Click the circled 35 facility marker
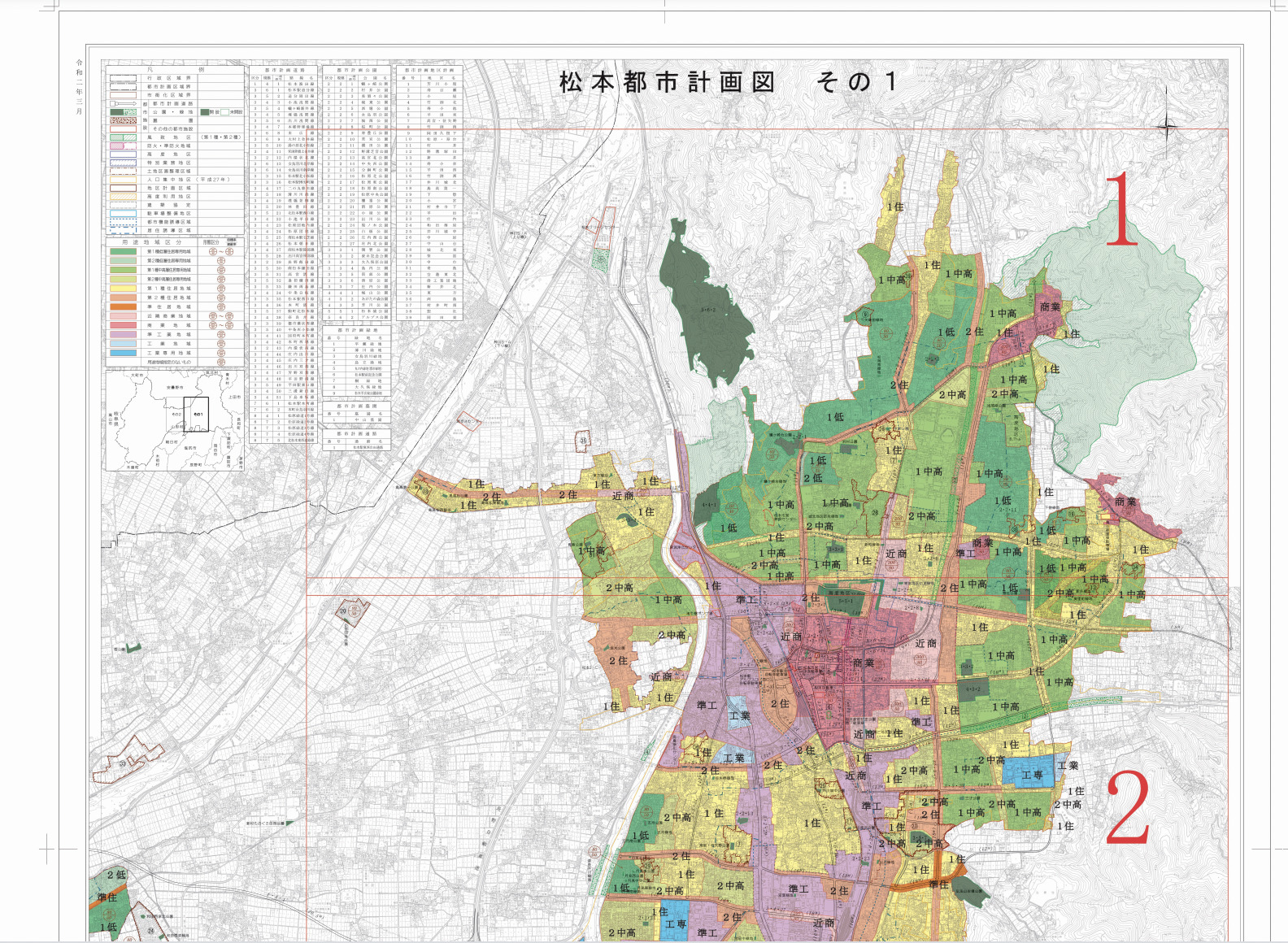 pyautogui.click(x=583, y=440)
